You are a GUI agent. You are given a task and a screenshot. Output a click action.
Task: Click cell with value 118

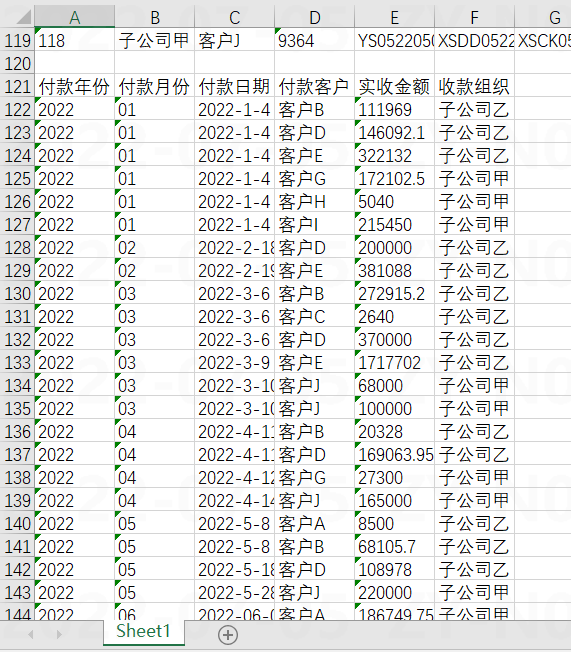pos(74,40)
